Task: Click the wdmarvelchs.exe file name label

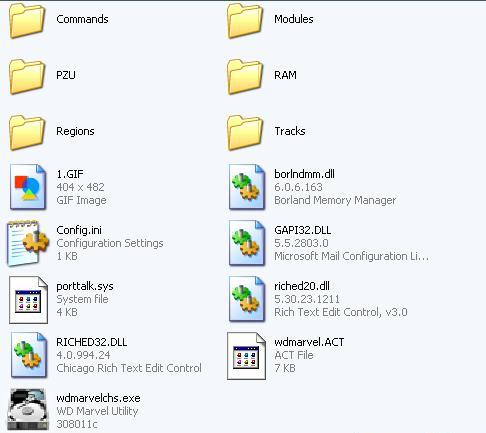Action: 98,398
